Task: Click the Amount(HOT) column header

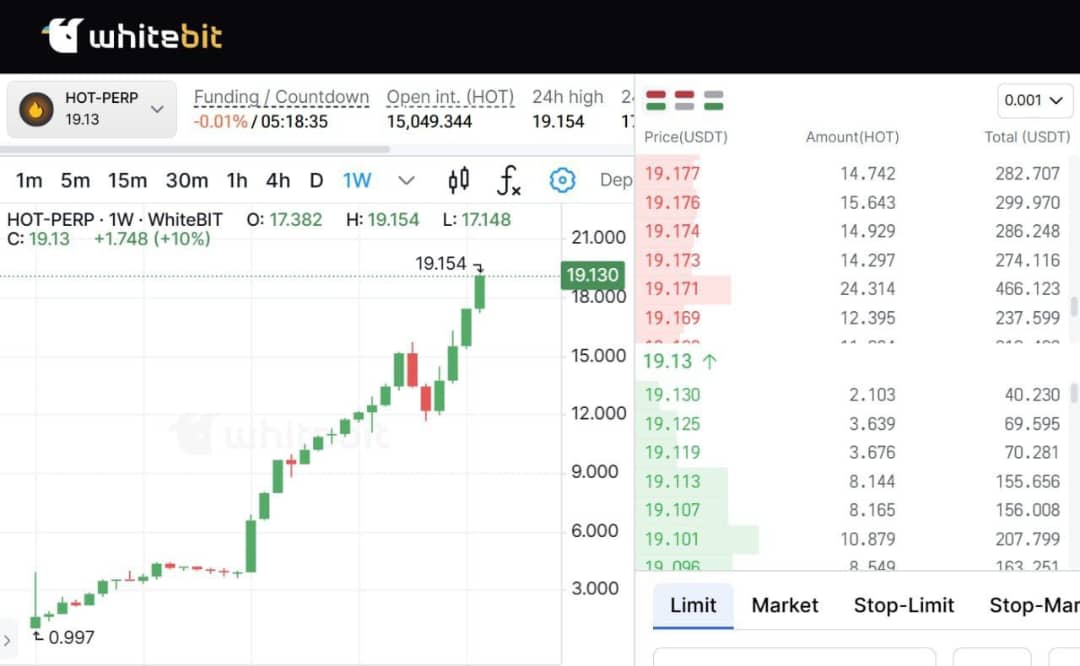Action: point(852,137)
